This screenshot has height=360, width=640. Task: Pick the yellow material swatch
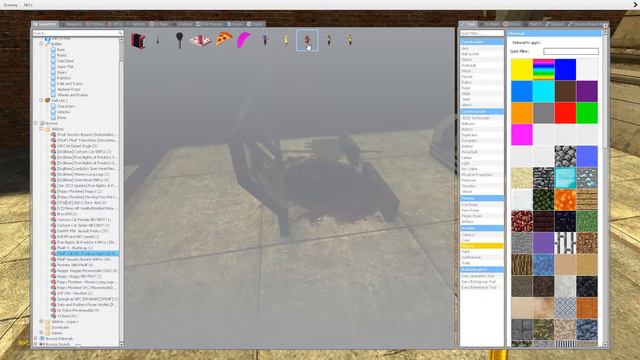click(522, 69)
